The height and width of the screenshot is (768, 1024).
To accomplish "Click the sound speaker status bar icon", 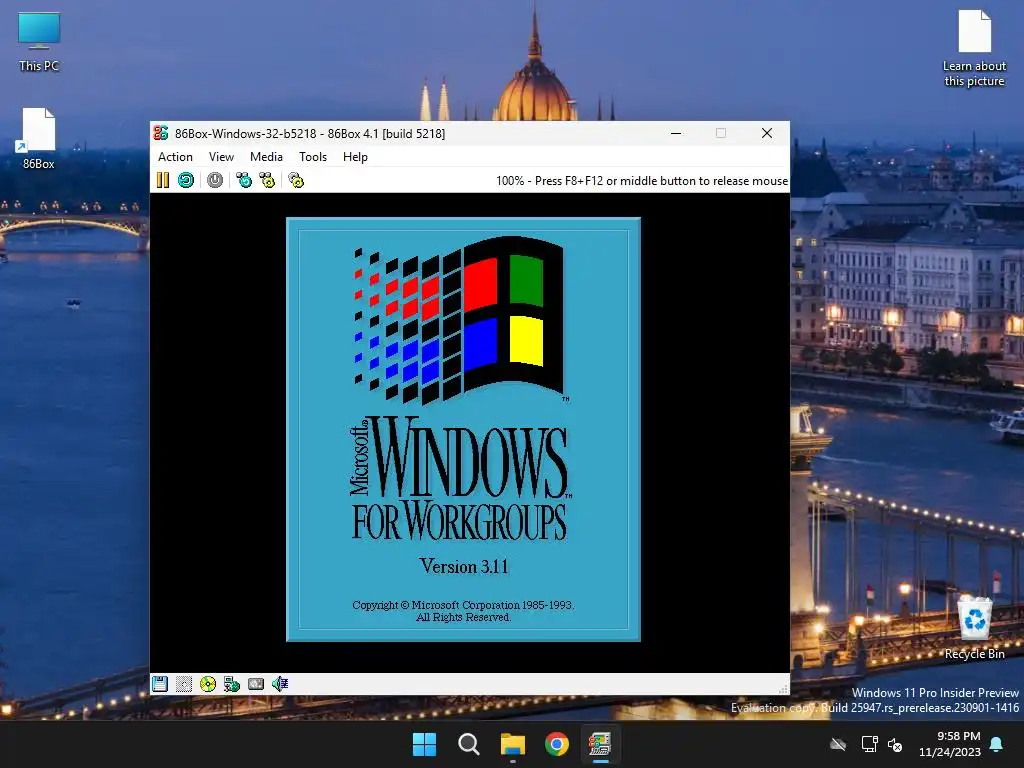I will click(x=280, y=684).
